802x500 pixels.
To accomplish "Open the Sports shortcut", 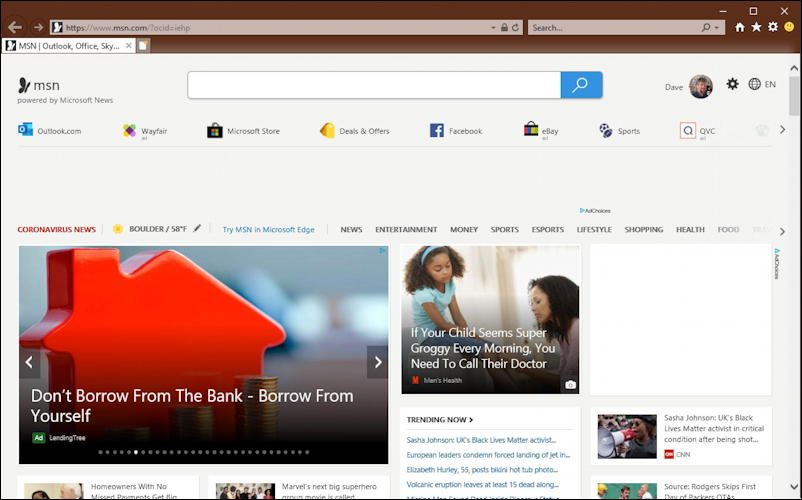I will [x=619, y=131].
